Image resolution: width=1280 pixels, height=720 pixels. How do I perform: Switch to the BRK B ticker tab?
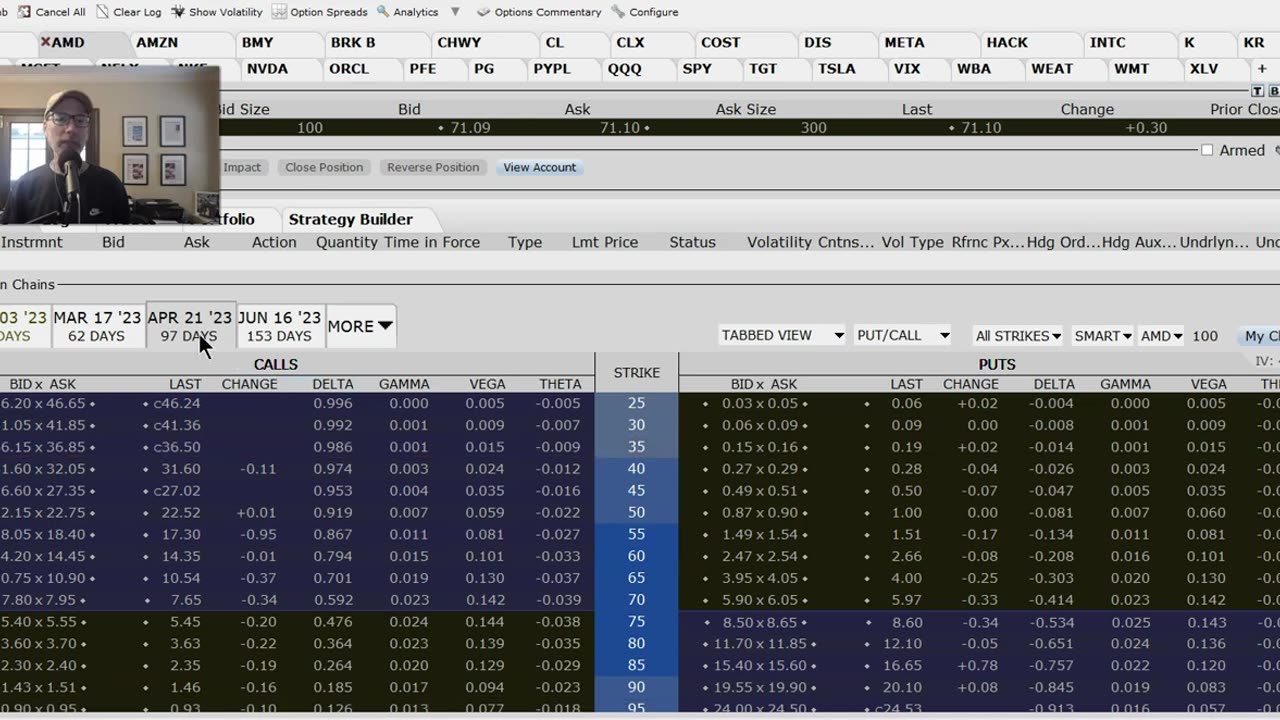353,43
